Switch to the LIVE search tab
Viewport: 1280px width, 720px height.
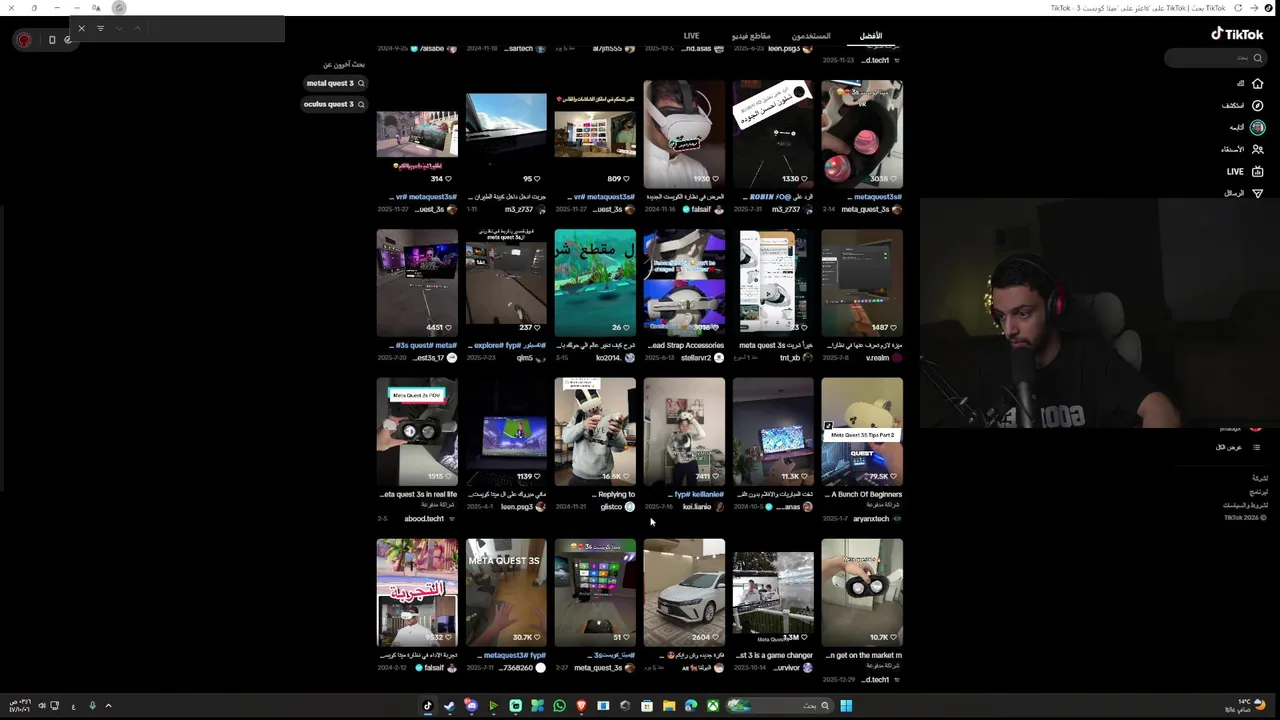(x=691, y=36)
